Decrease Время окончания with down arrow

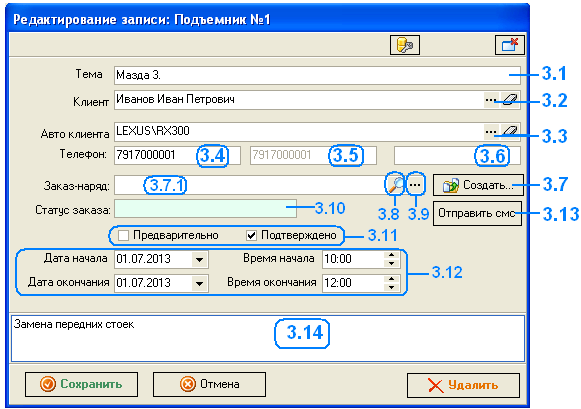tap(392, 287)
